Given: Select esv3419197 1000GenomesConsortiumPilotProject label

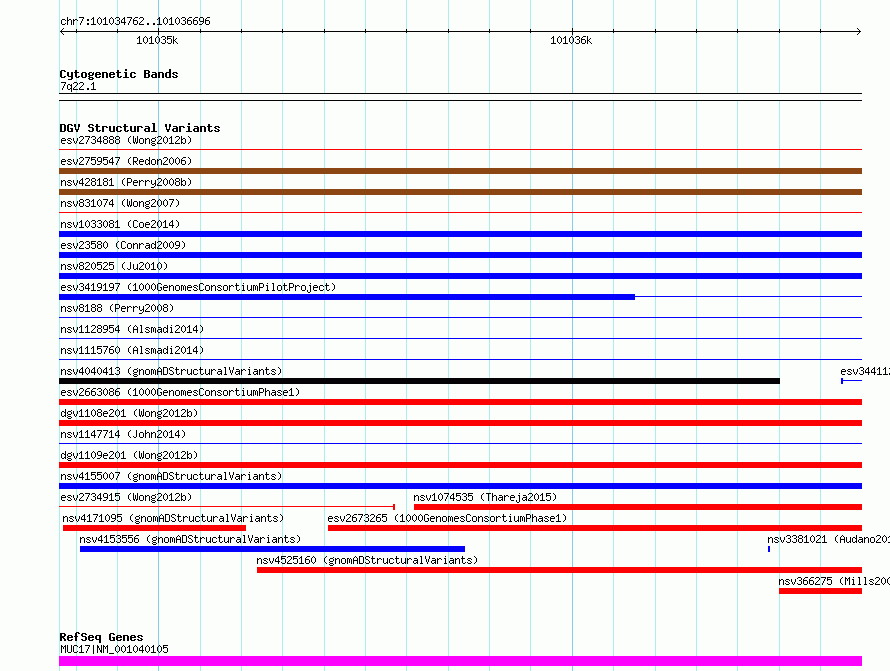Looking at the screenshot, I should click(198, 287).
